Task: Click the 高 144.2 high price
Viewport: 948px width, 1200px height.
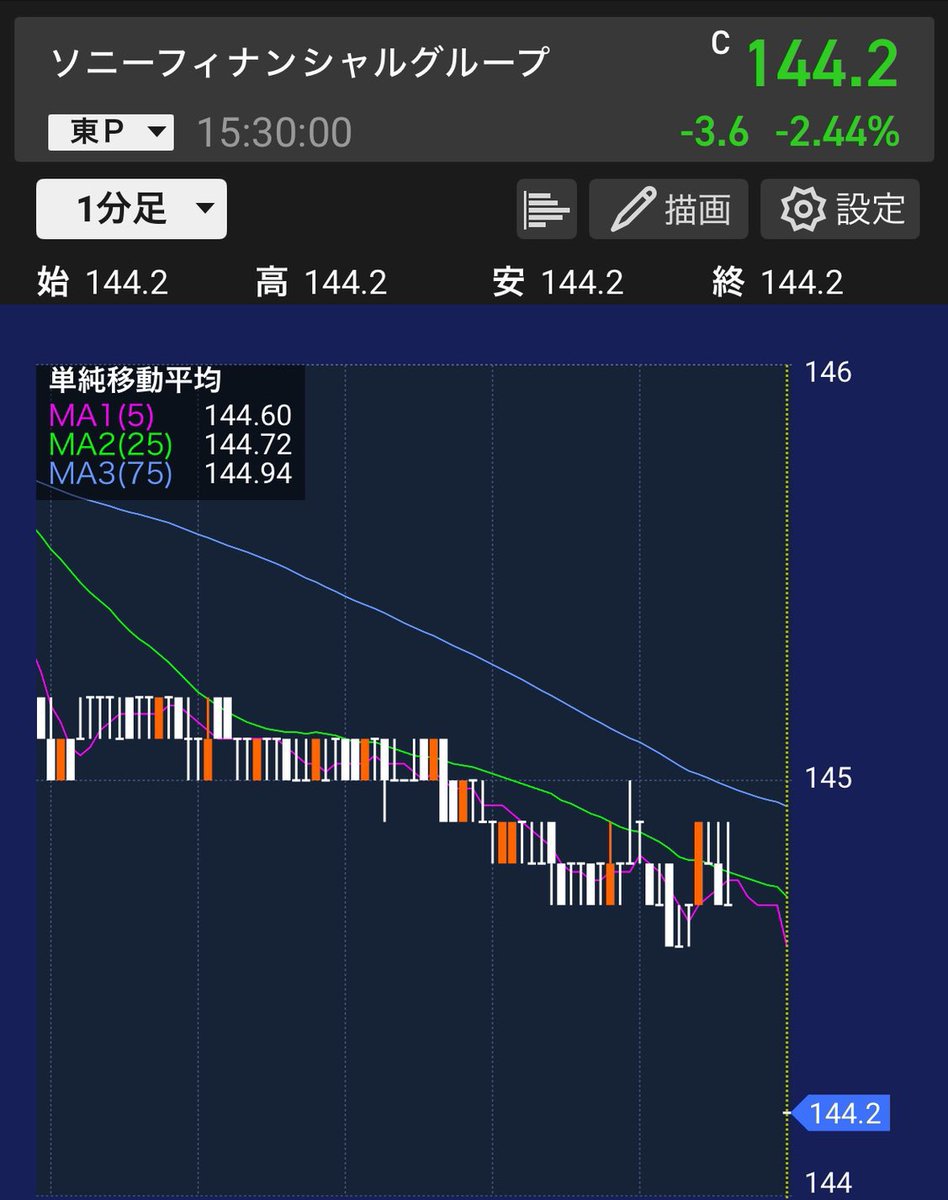Action: point(321,283)
